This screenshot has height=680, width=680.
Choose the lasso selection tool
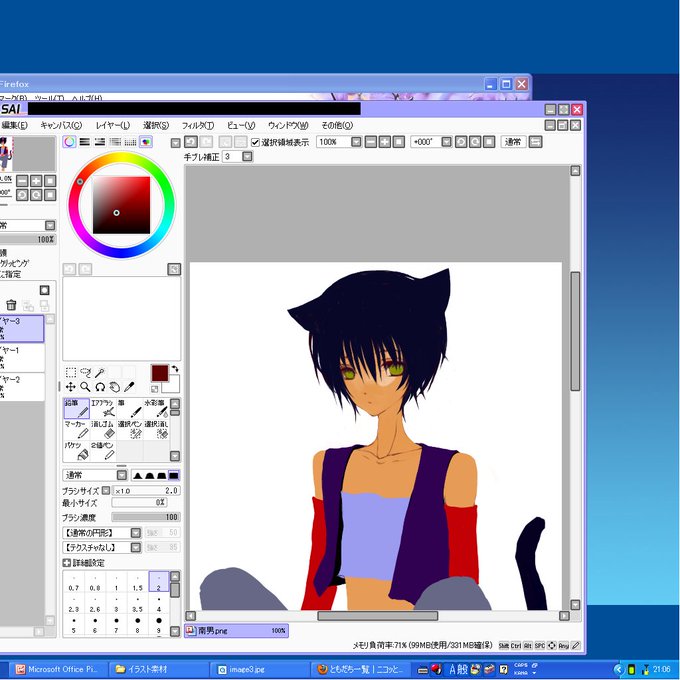pos(85,373)
